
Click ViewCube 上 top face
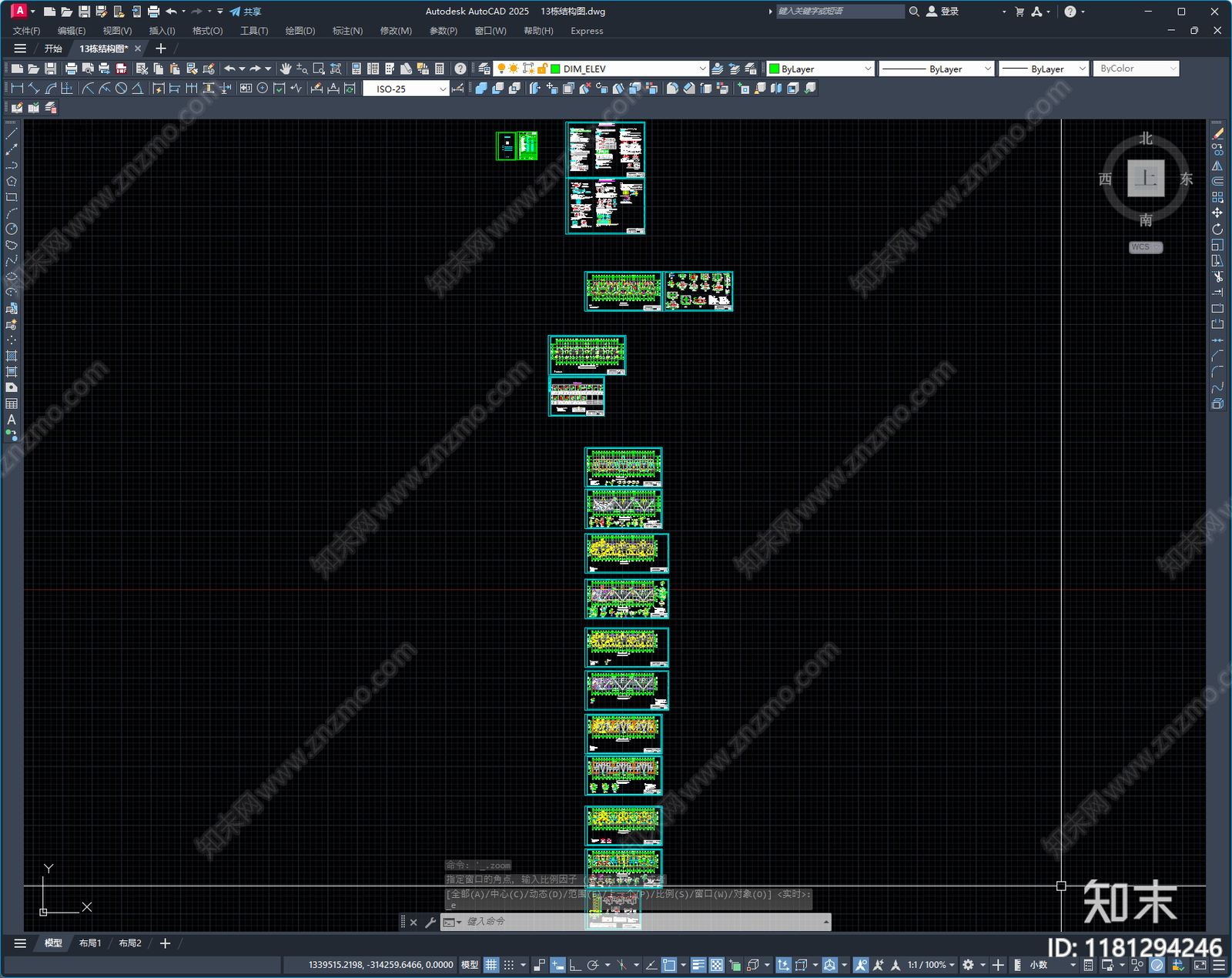click(1146, 178)
